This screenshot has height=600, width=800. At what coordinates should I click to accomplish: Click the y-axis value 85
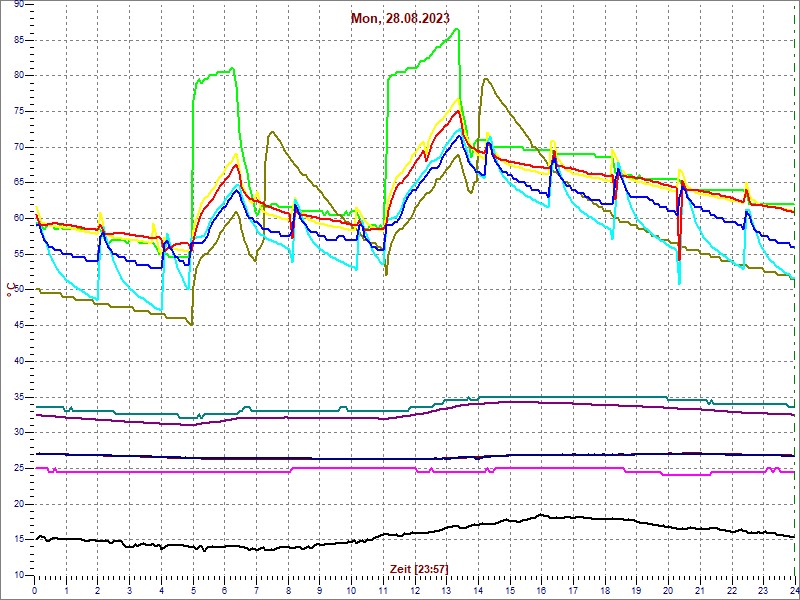click(19, 40)
